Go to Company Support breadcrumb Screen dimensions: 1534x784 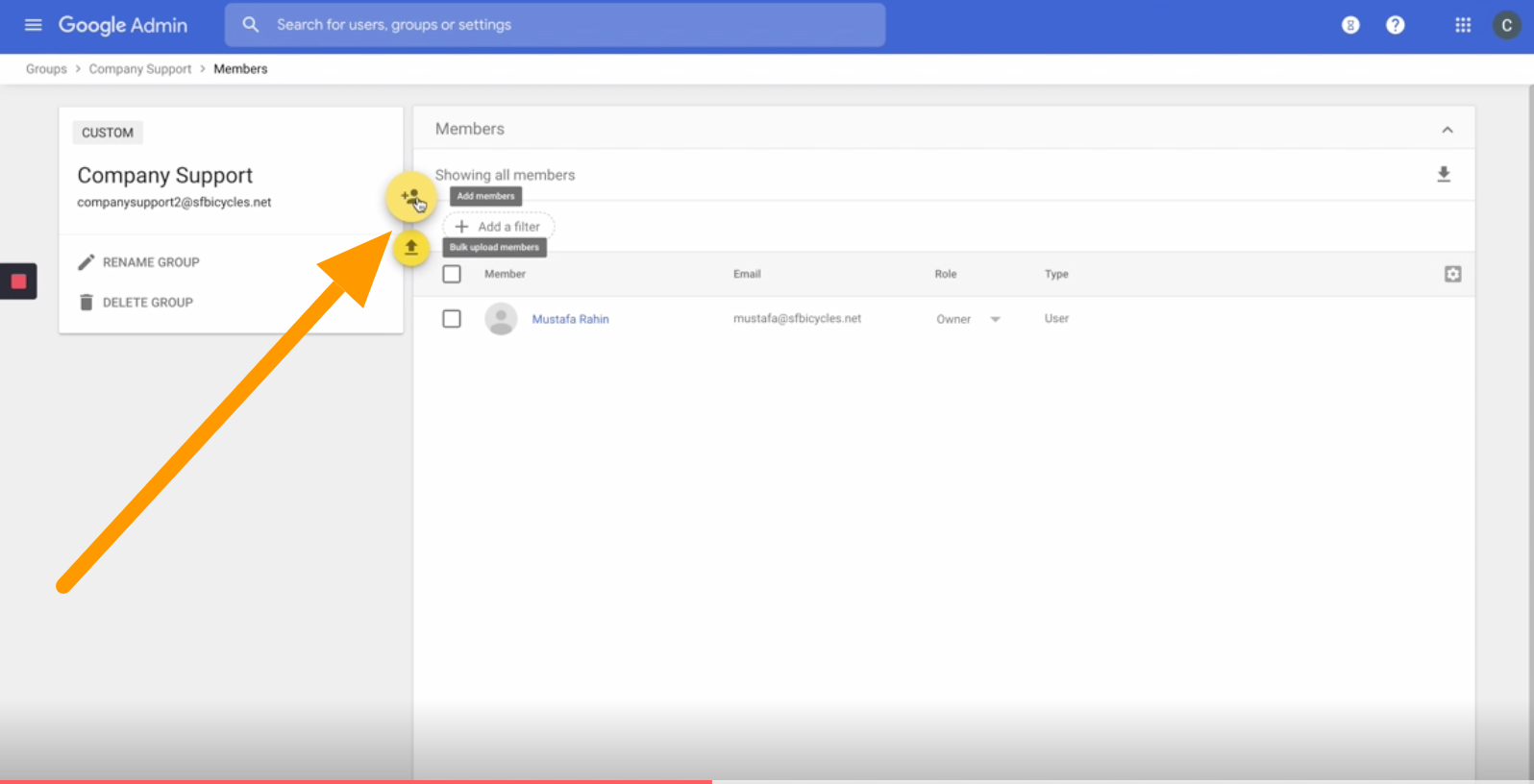click(x=140, y=69)
